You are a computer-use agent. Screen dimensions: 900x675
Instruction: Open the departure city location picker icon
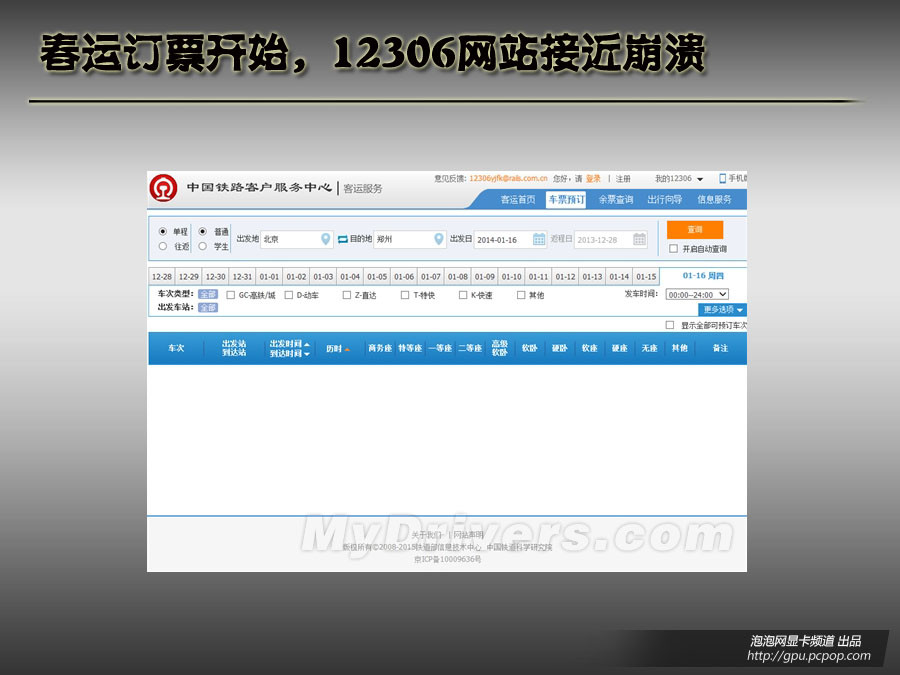(x=325, y=236)
